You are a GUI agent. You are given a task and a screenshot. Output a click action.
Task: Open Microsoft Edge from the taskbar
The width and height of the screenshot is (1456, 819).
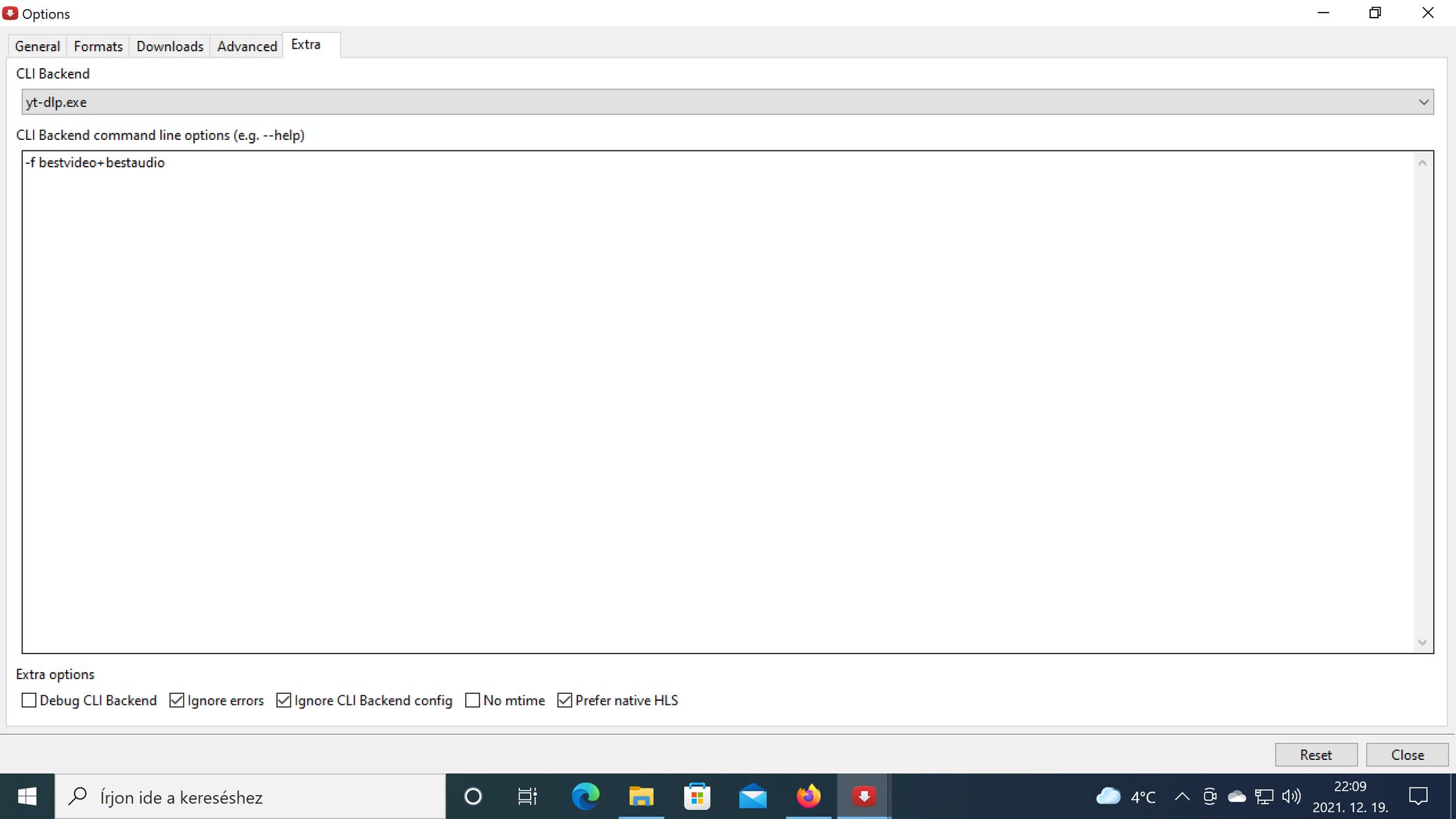(585, 797)
